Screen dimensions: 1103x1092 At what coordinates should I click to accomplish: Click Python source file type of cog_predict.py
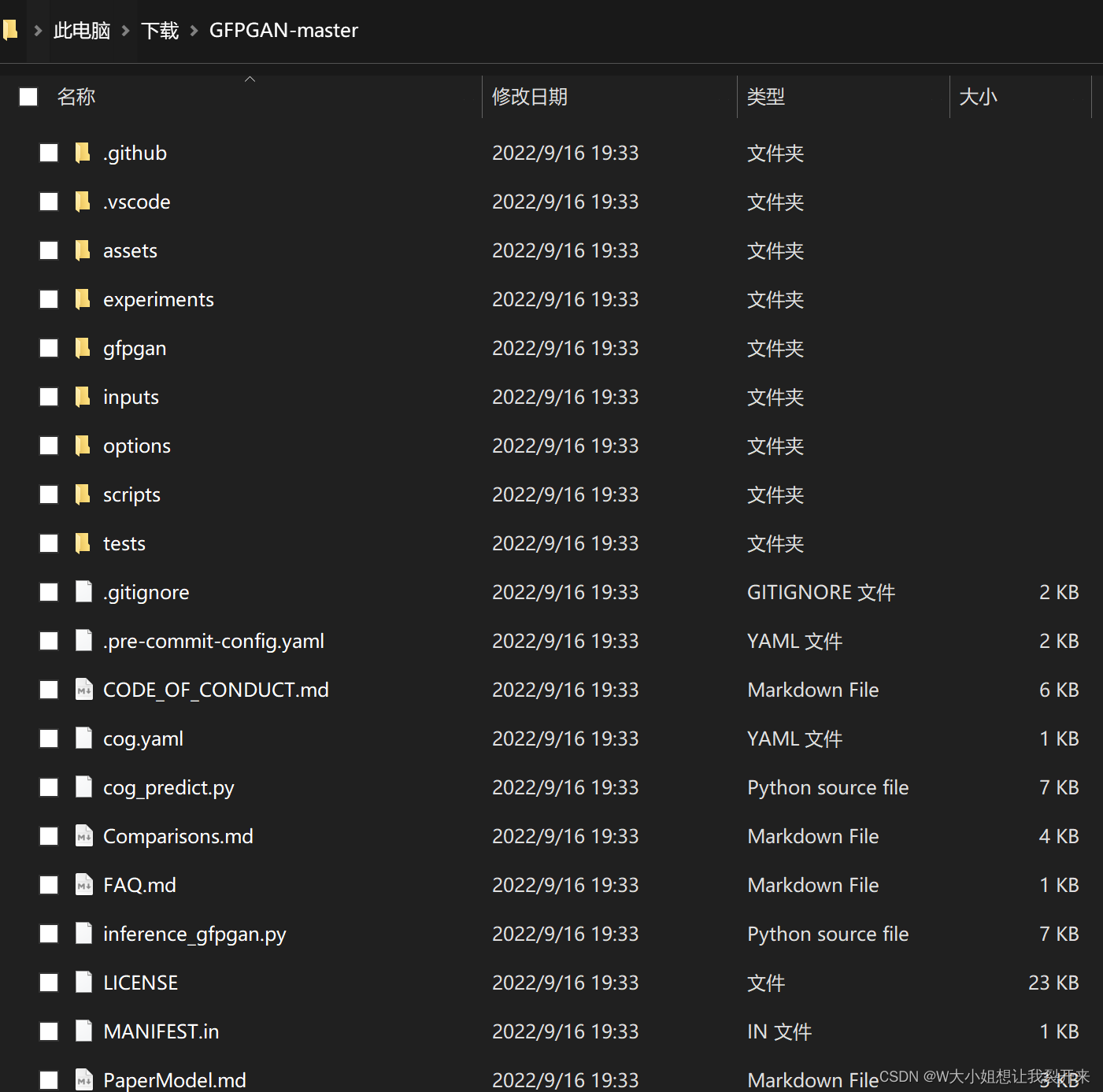828,787
